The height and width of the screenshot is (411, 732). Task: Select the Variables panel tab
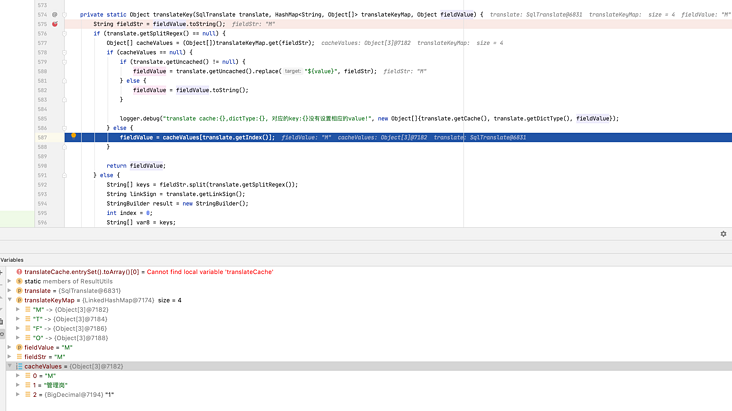click(x=12, y=260)
